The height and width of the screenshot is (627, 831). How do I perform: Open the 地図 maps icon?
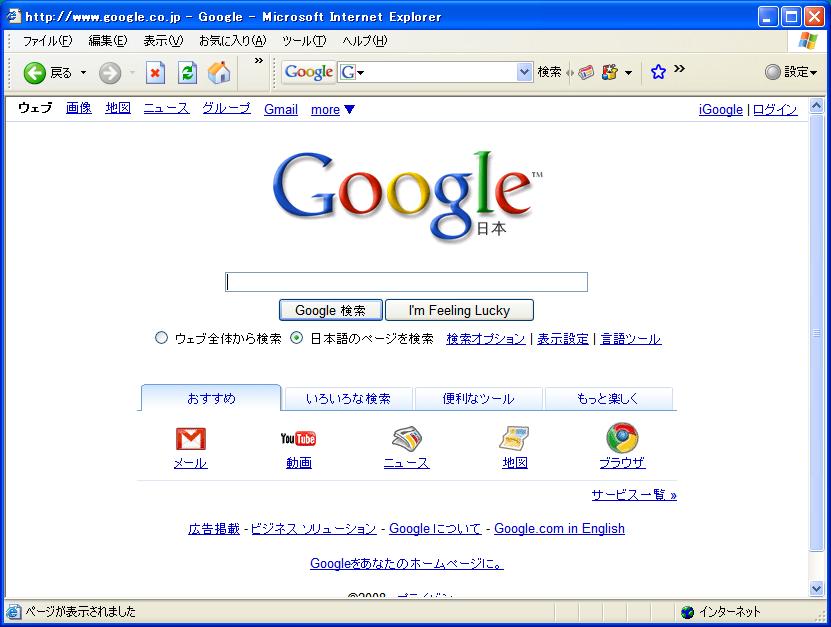pyautogui.click(x=514, y=439)
